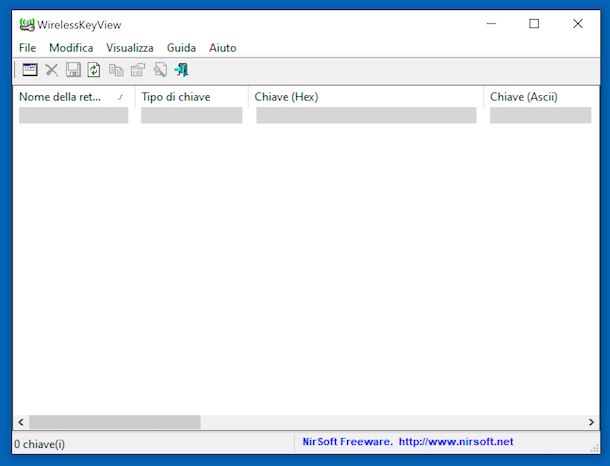
Task: Maximize the WirelessKeyView window
Action: point(534,24)
